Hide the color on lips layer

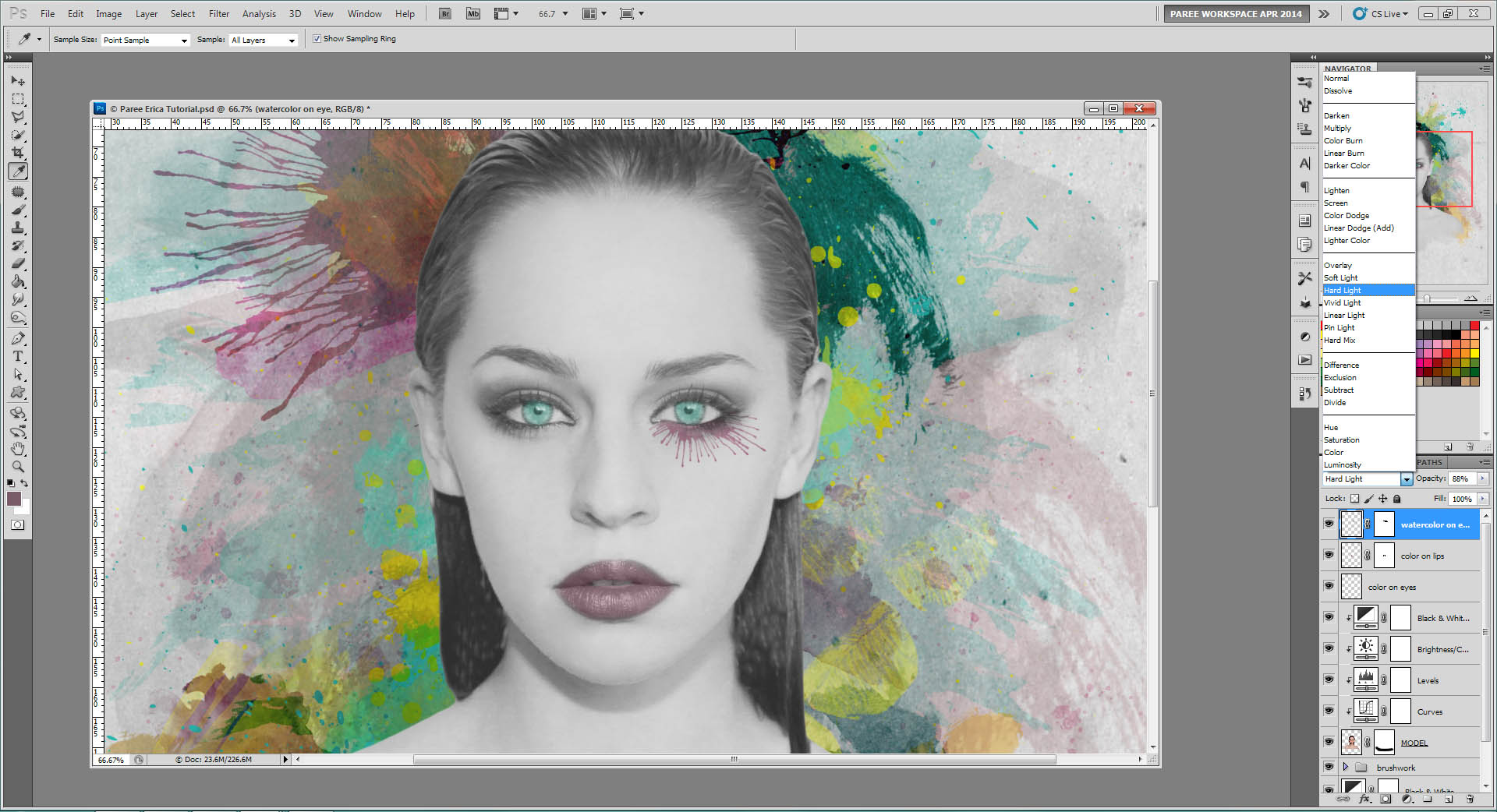(x=1329, y=555)
